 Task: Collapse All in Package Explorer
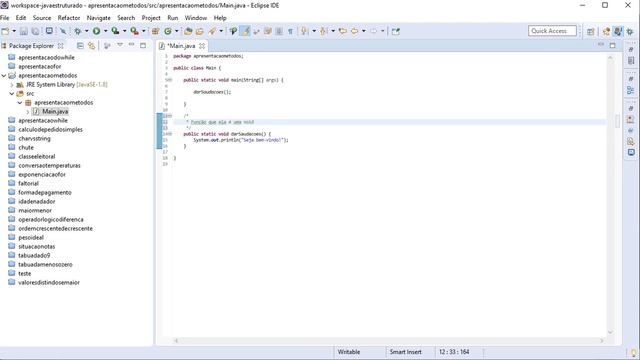click(x=80, y=46)
